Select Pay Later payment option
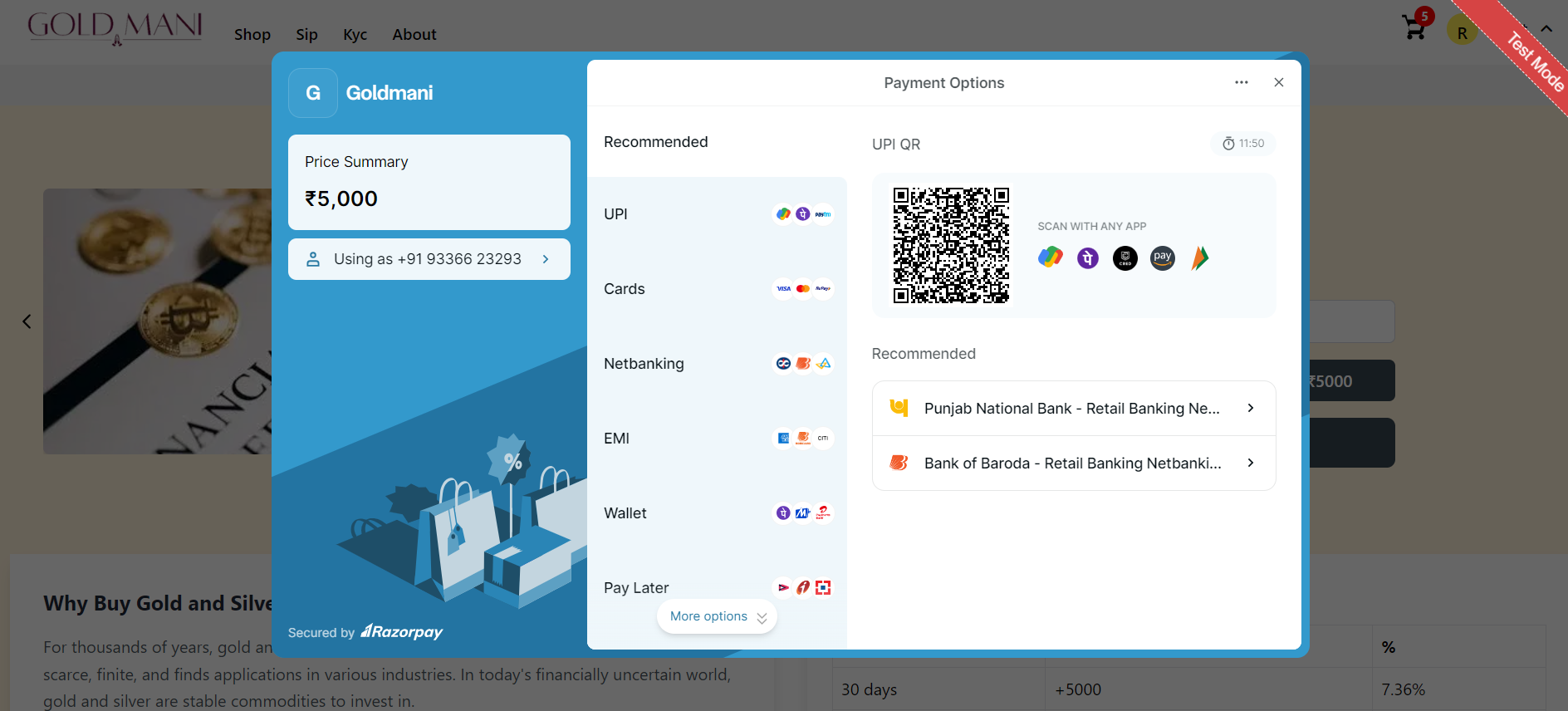1568x711 pixels. (718, 588)
